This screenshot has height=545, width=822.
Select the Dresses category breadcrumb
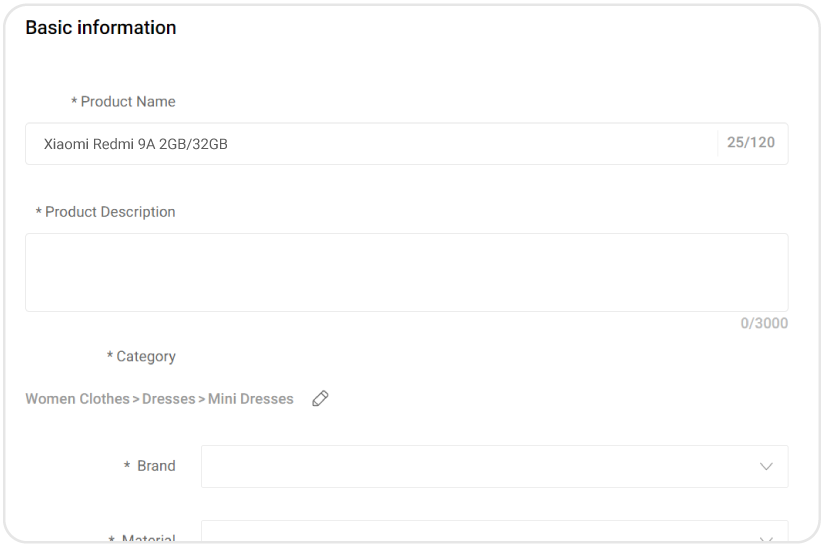click(168, 398)
